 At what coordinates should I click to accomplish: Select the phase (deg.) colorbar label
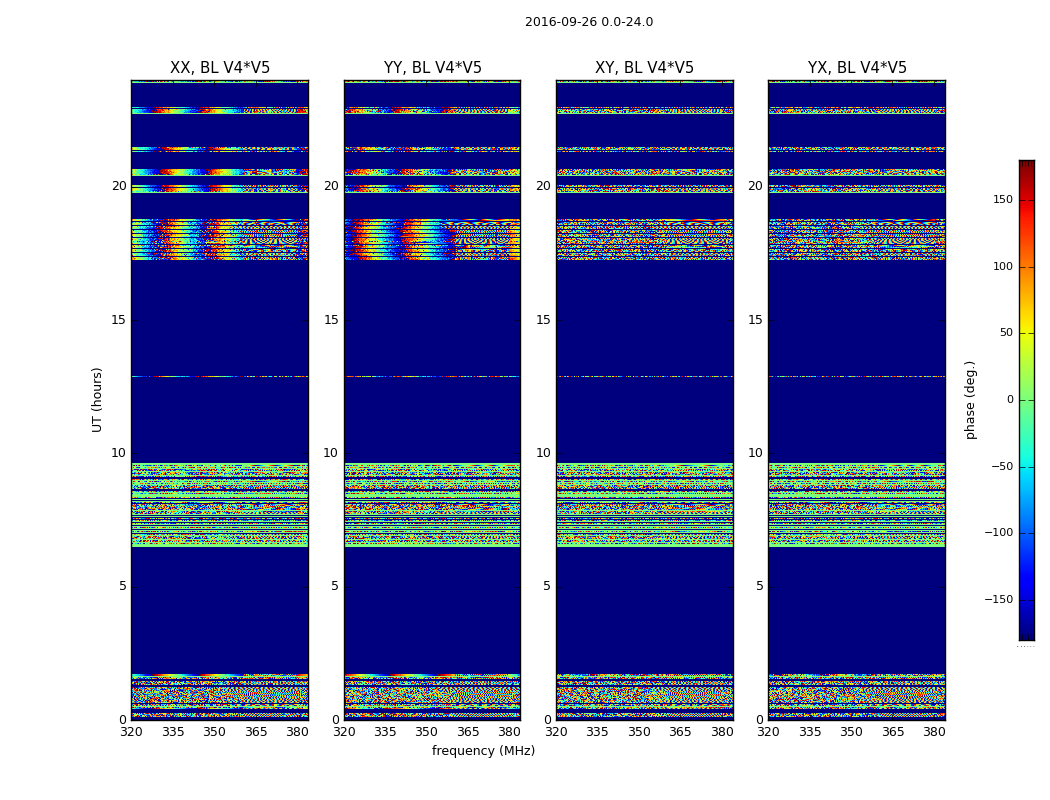(970, 399)
